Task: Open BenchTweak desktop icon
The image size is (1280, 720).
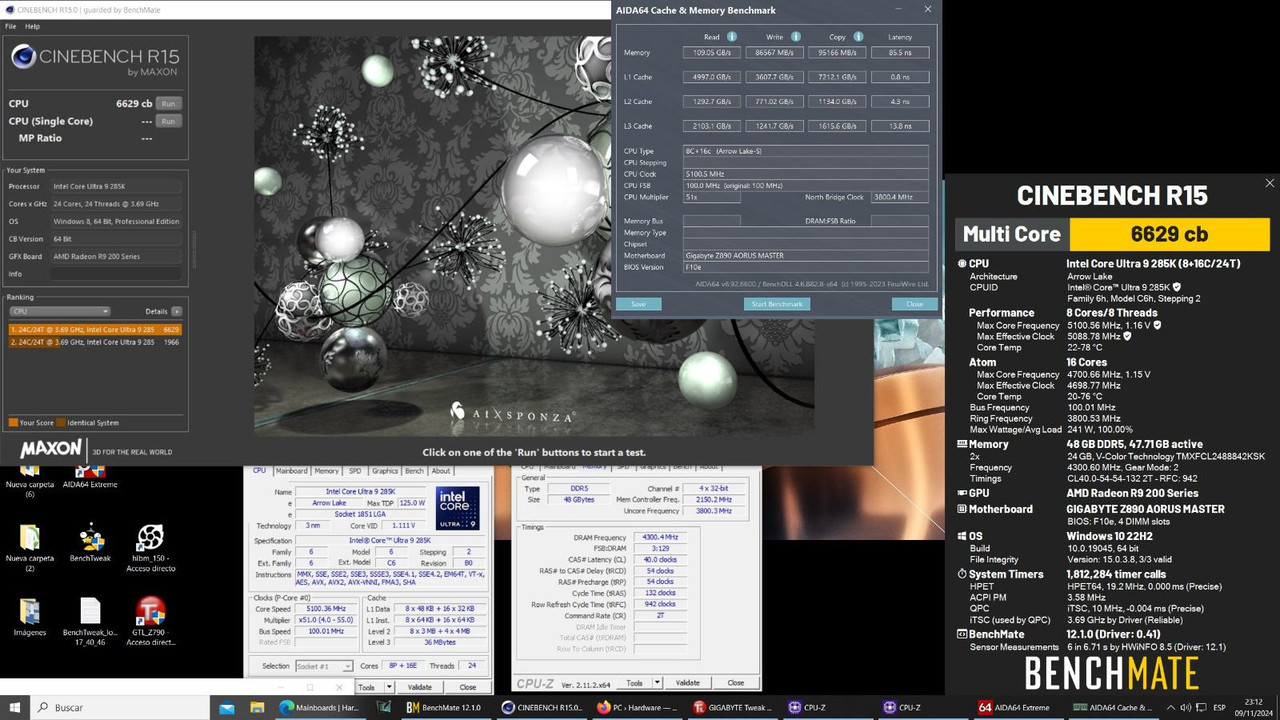Action: (91, 543)
